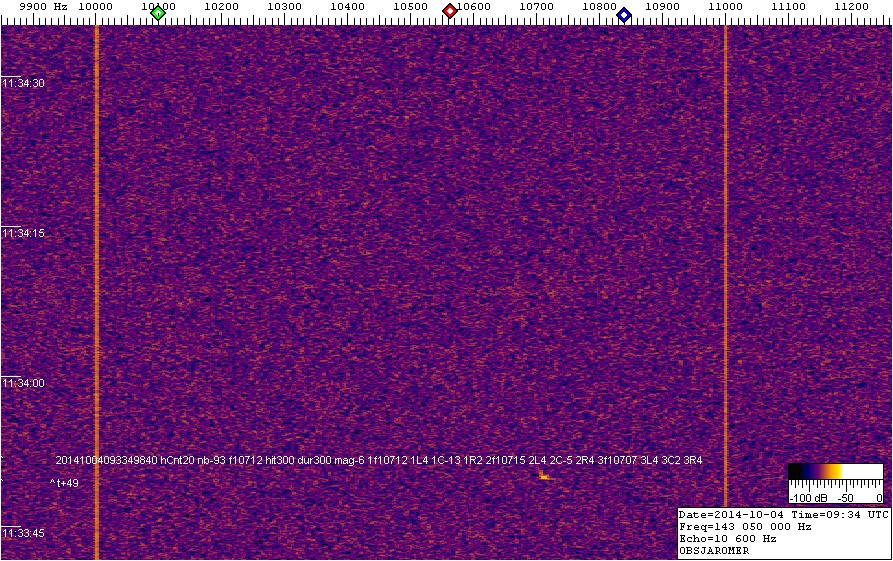Click the dB color scale gradient bar
This screenshot has height=561, width=893.
point(833,471)
